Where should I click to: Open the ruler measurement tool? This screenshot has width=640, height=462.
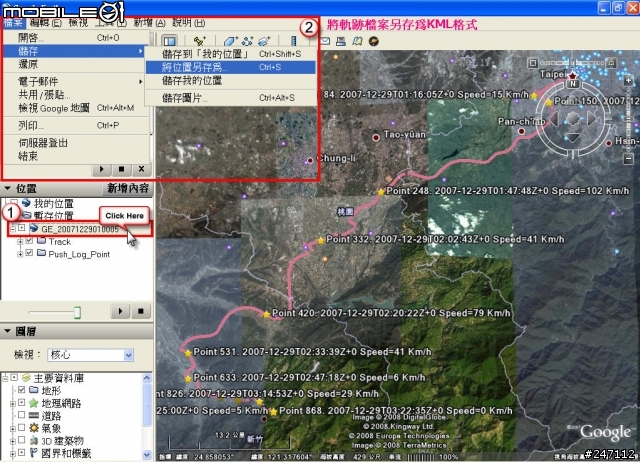(293, 41)
